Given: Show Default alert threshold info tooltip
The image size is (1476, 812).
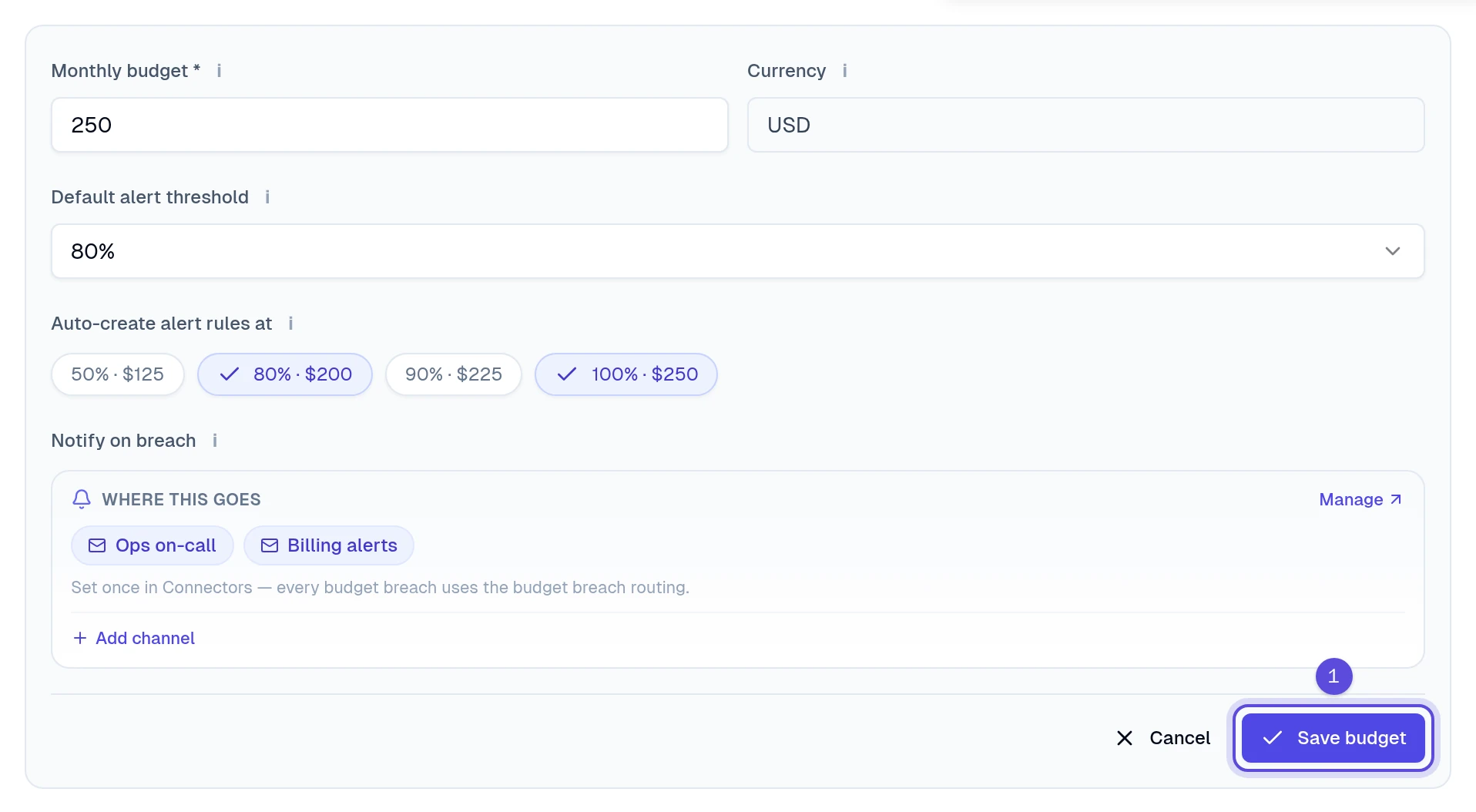Looking at the screenshot, I should 267,197.
